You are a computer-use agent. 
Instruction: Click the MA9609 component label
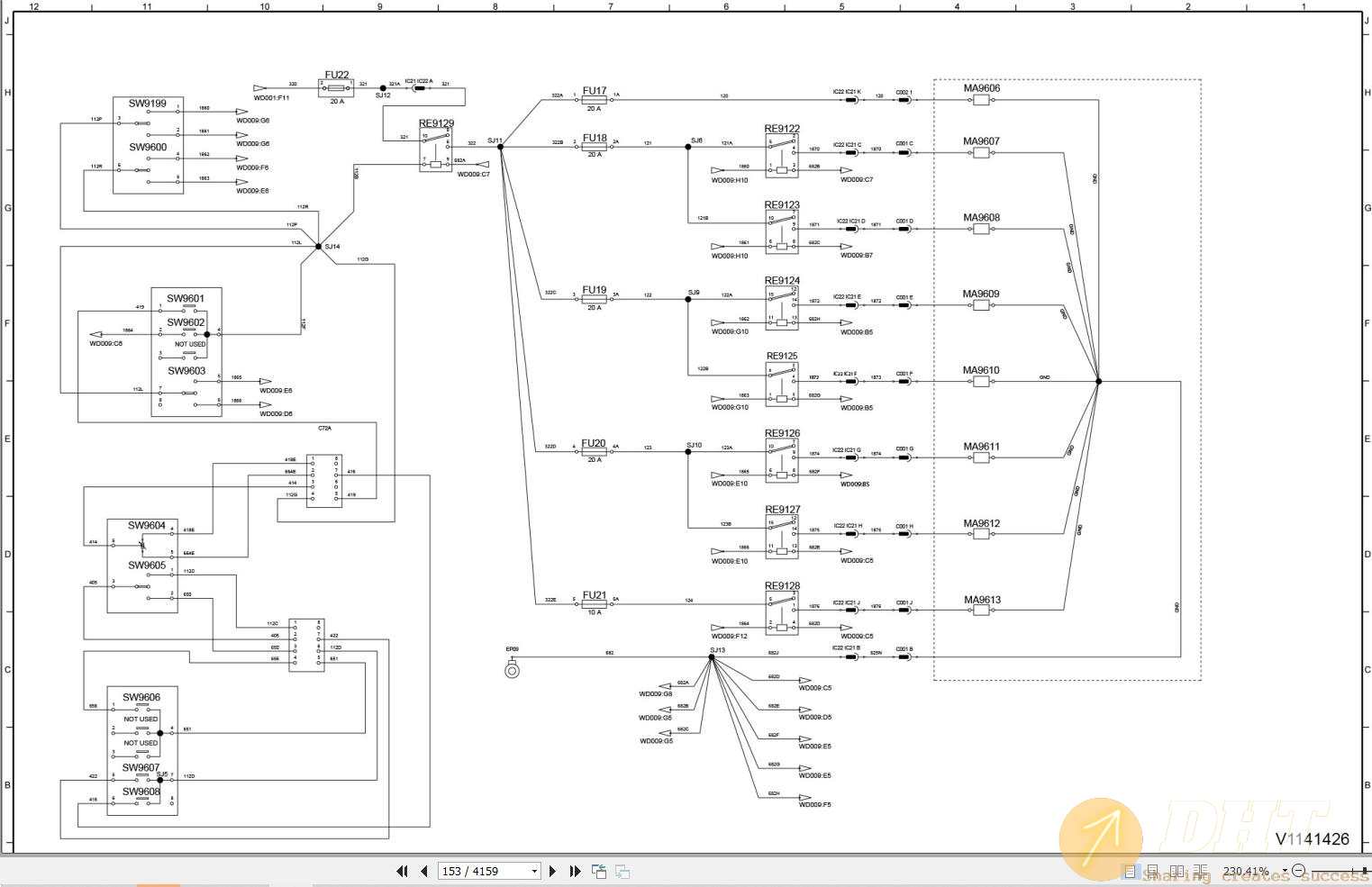coord(981,294)
